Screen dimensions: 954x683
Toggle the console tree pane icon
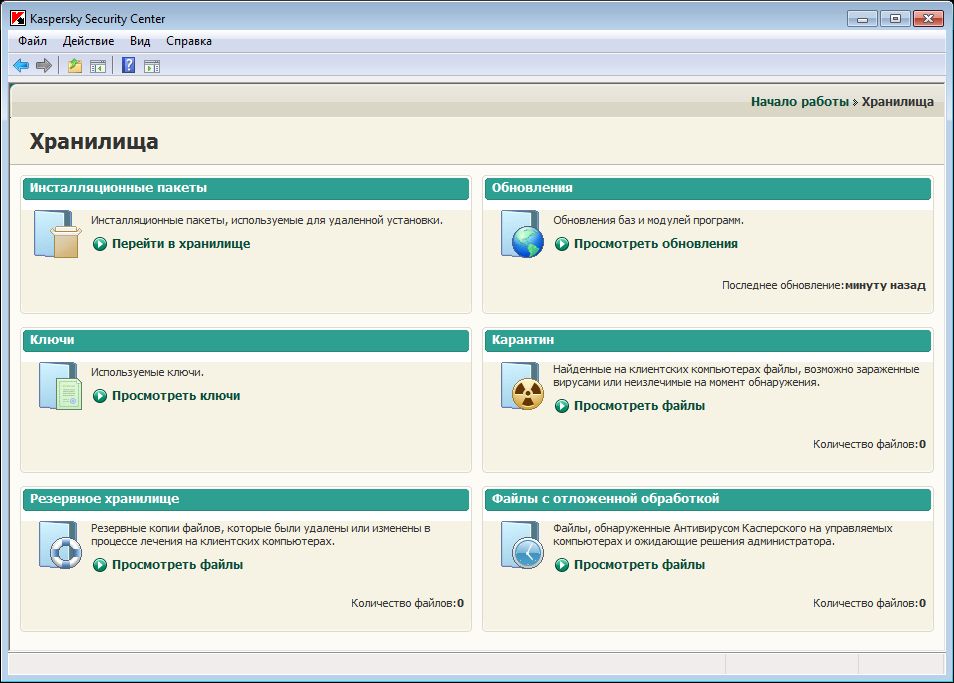[x=98, y=66]
